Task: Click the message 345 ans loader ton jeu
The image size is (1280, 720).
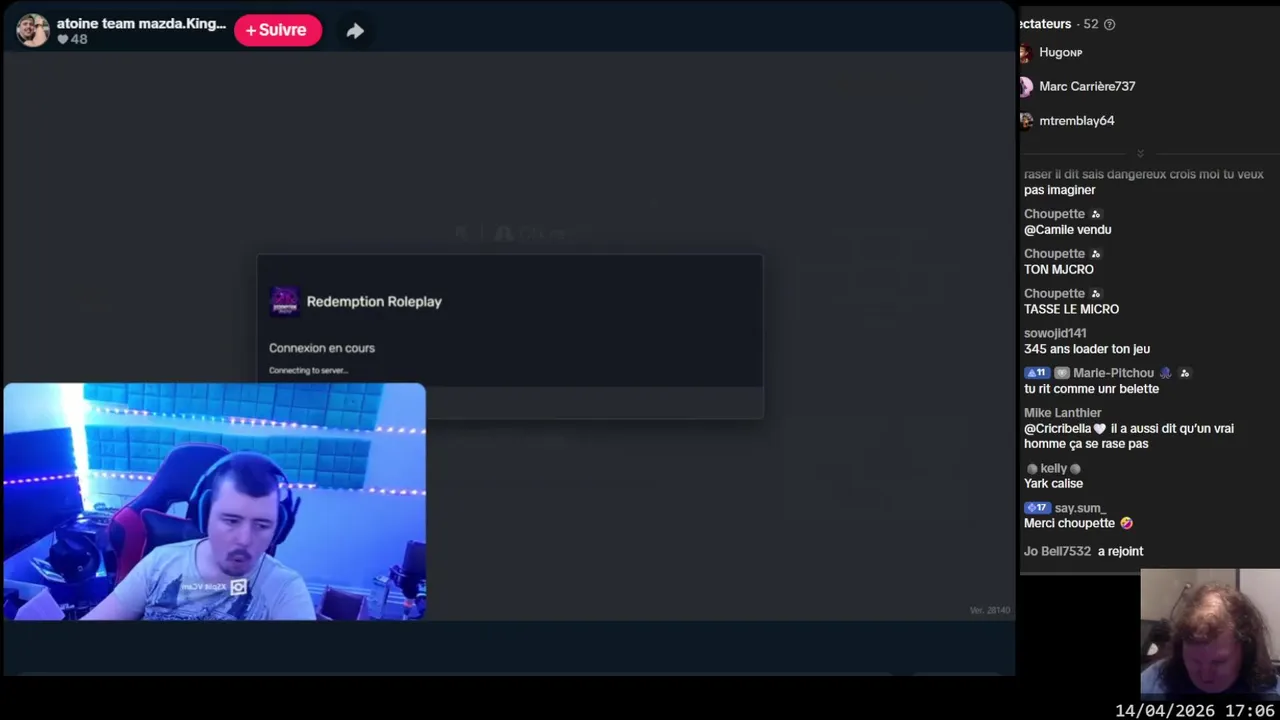Action: click(1087, 349)
